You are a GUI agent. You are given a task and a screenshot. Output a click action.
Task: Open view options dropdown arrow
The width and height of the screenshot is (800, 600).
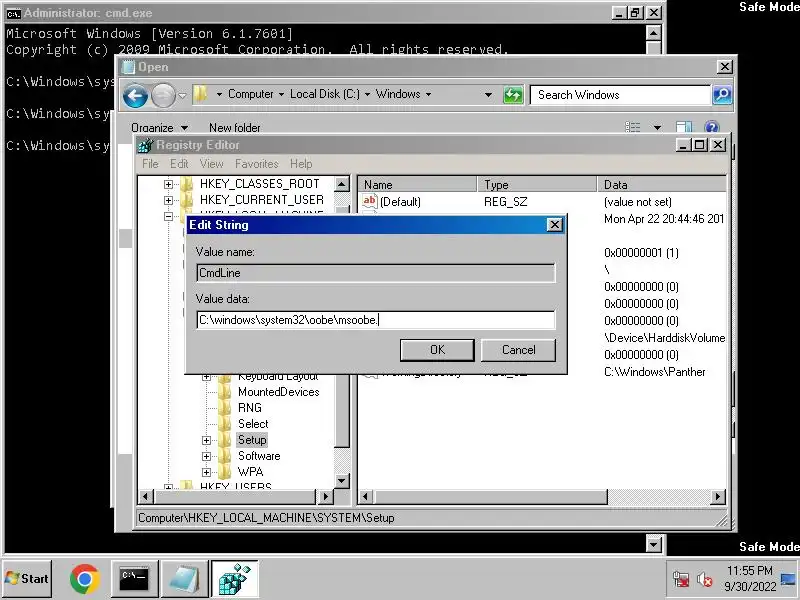pyautogui.click(x=657, y=128)
